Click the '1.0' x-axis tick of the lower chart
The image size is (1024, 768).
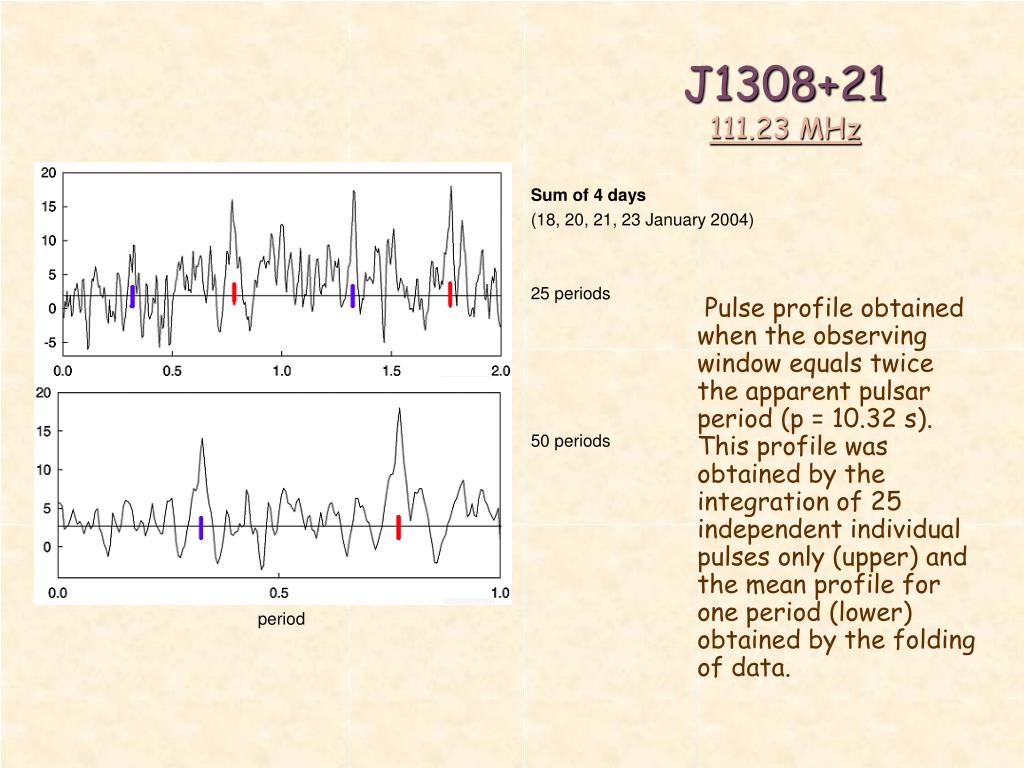pyautogui.click(x=500, y=593)
